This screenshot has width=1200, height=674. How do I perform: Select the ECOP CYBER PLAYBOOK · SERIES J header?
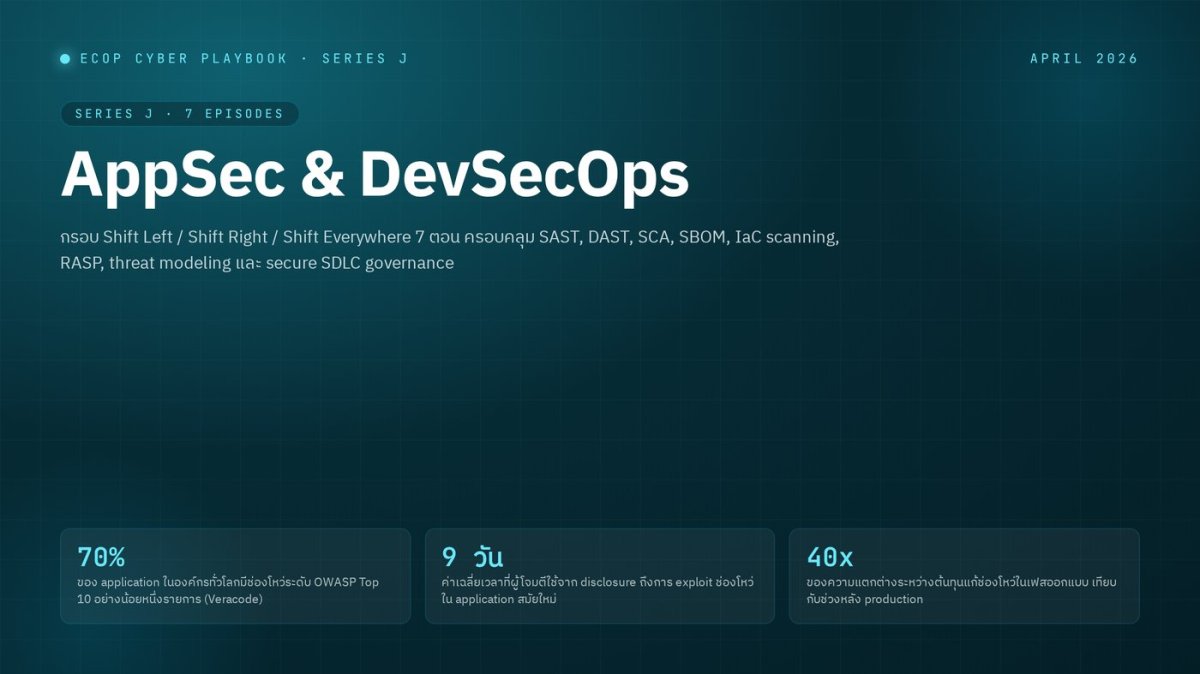click(x=244, y=59)
